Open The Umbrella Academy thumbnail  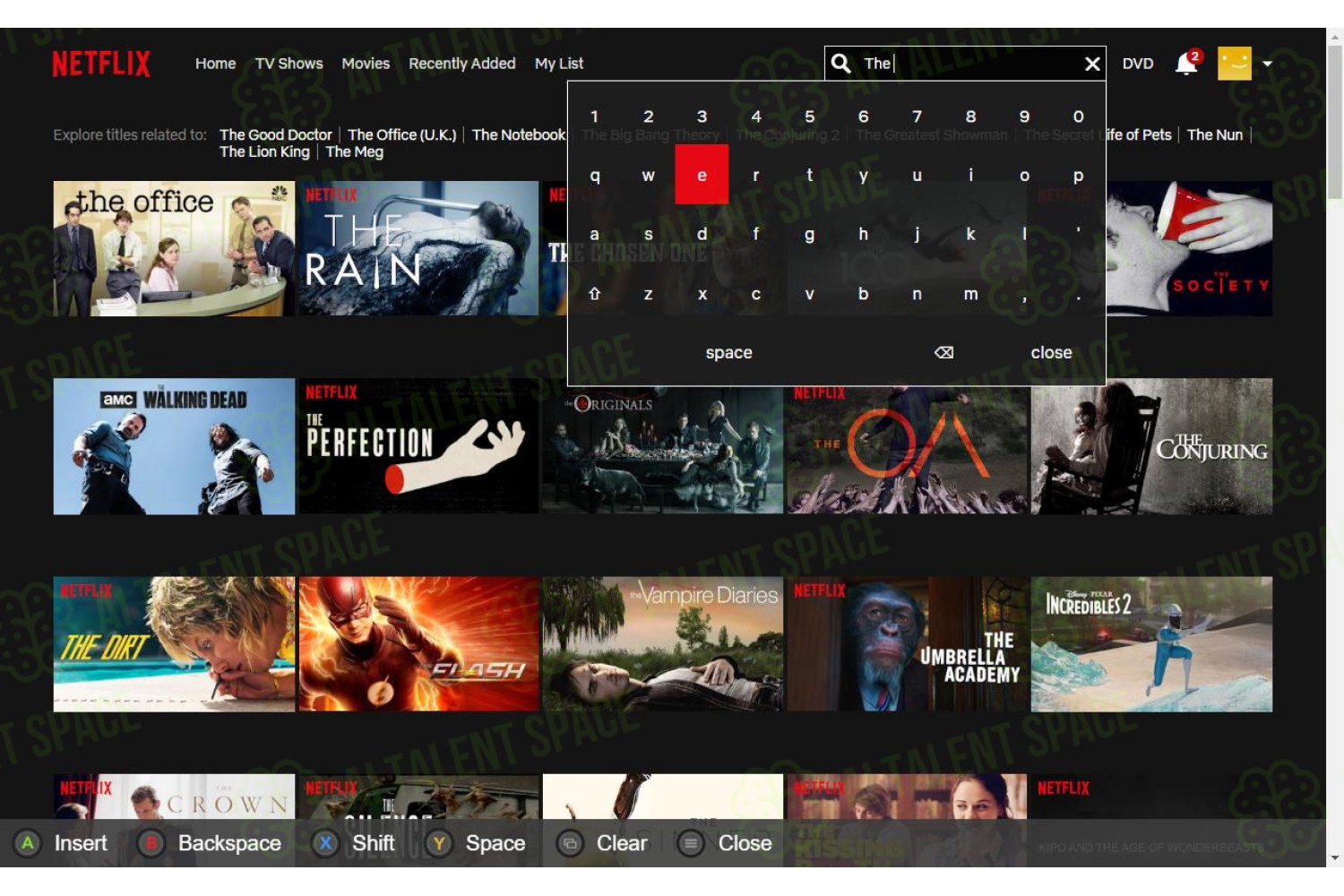[x=907, y=644]
